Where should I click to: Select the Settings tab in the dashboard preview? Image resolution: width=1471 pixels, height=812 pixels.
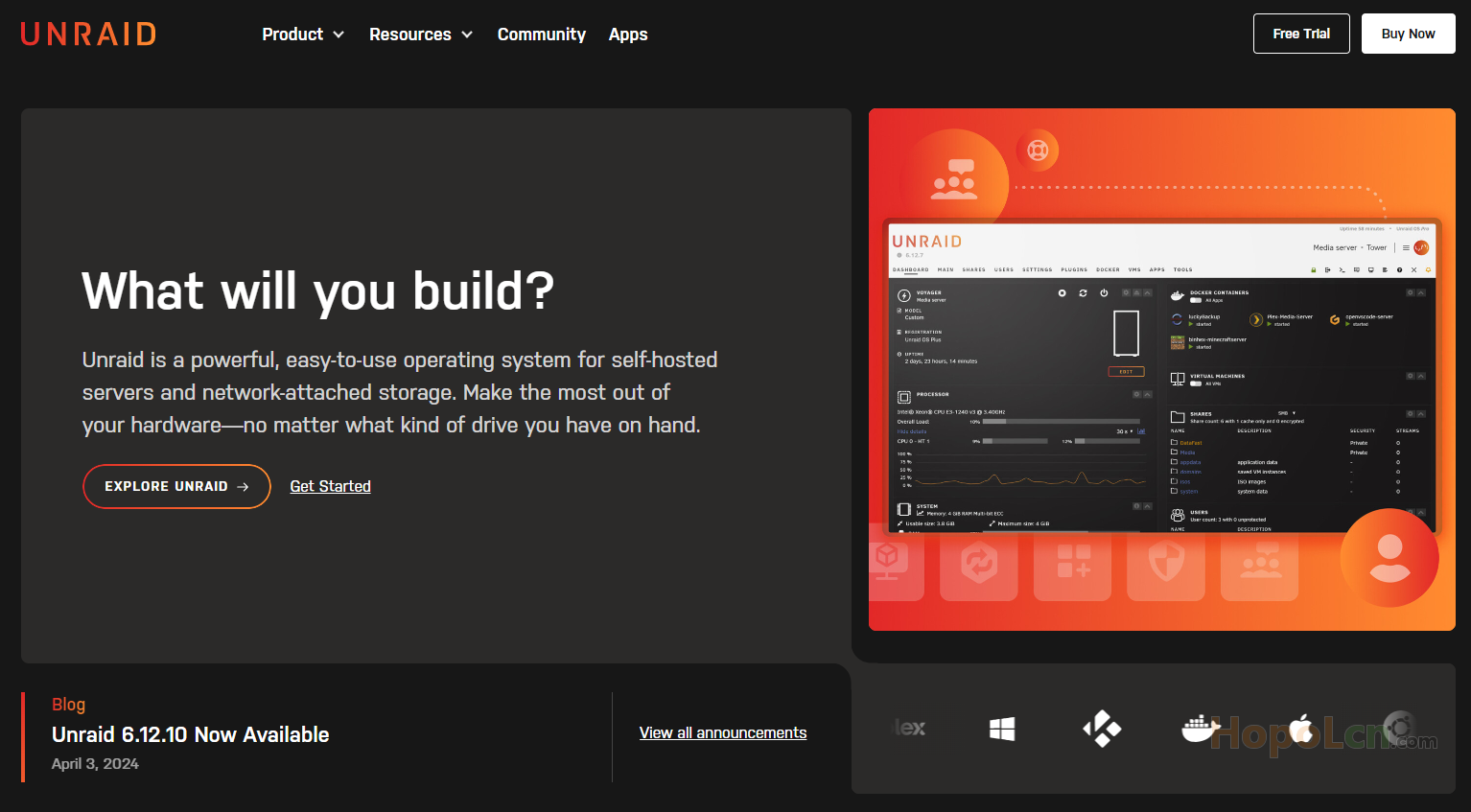pyautogui.click(x=1038, y=270)
